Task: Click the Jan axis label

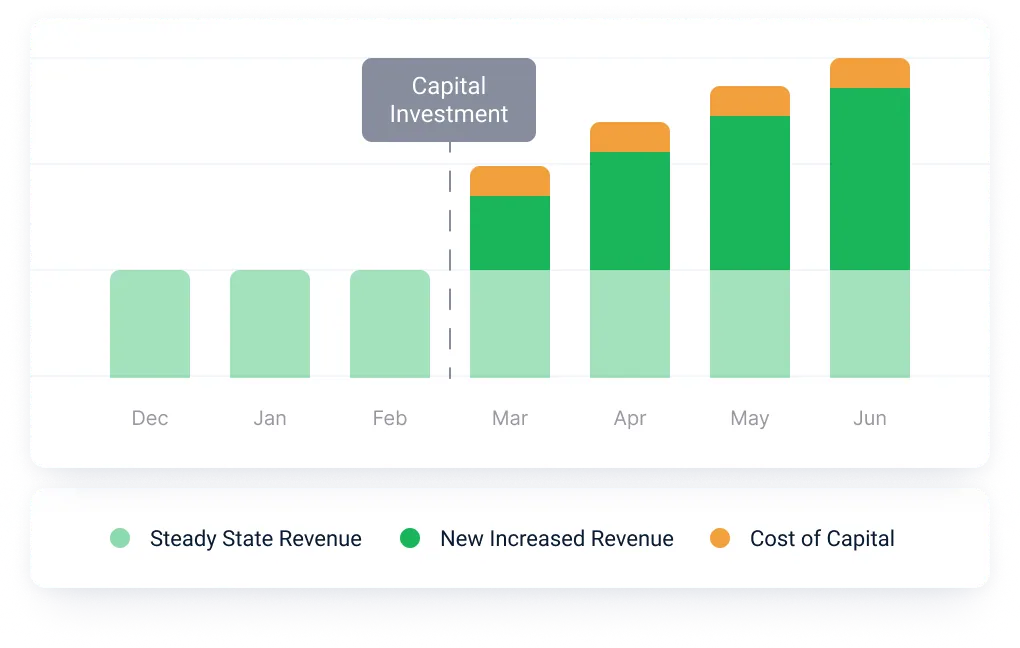Action: (270, 418)
